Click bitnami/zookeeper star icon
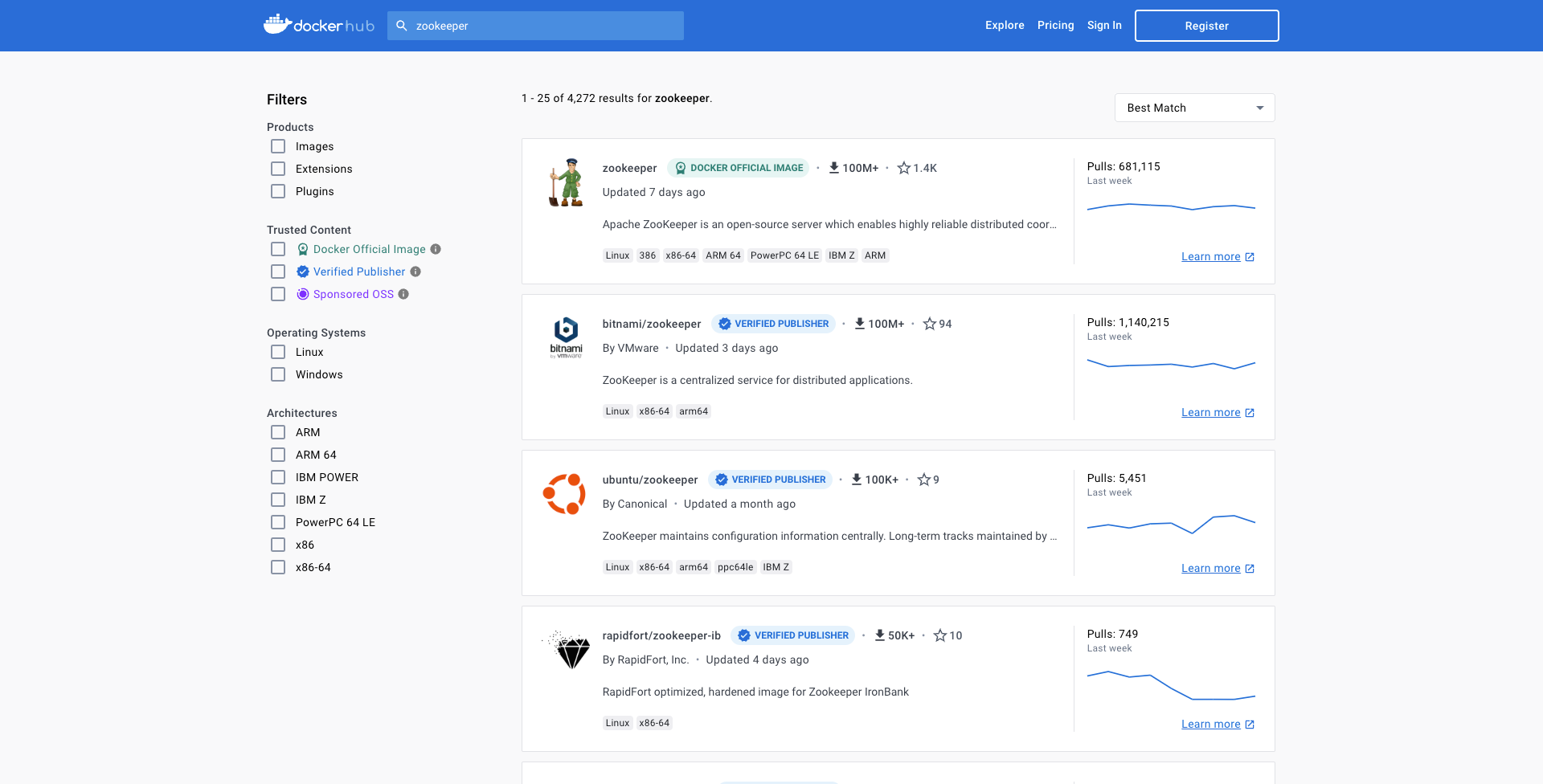The image size is (1543, 784). coord(930,324)
